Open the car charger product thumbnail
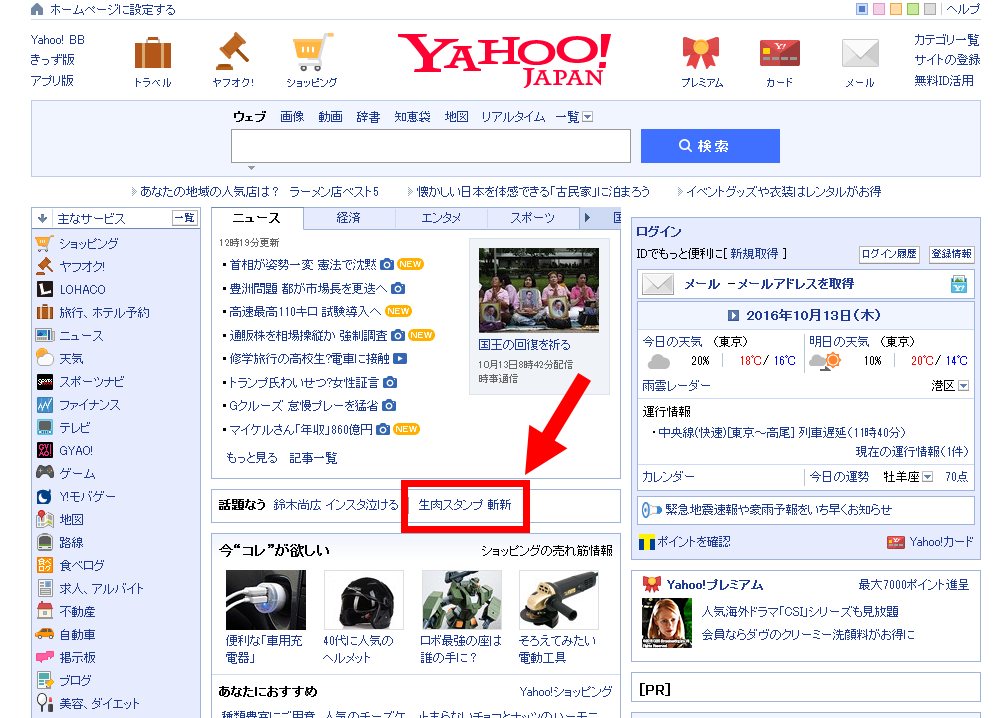Viewport: 998px width, 718px height. click(x=266, y=600)
